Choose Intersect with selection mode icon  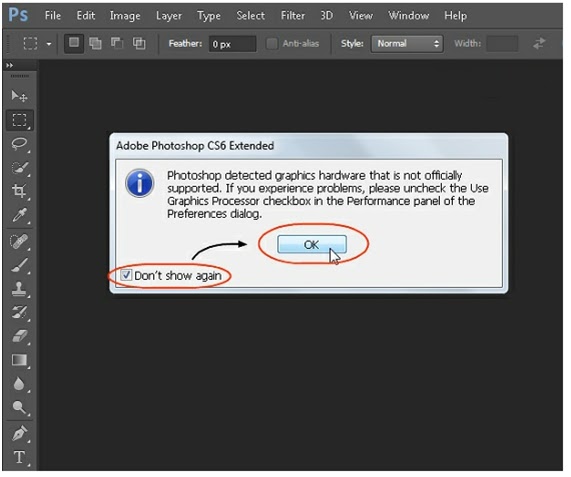(x=139, y=44)
